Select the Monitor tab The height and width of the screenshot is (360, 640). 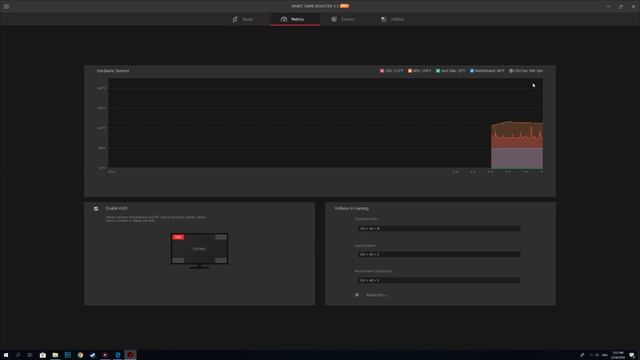(x=295, y=19)
